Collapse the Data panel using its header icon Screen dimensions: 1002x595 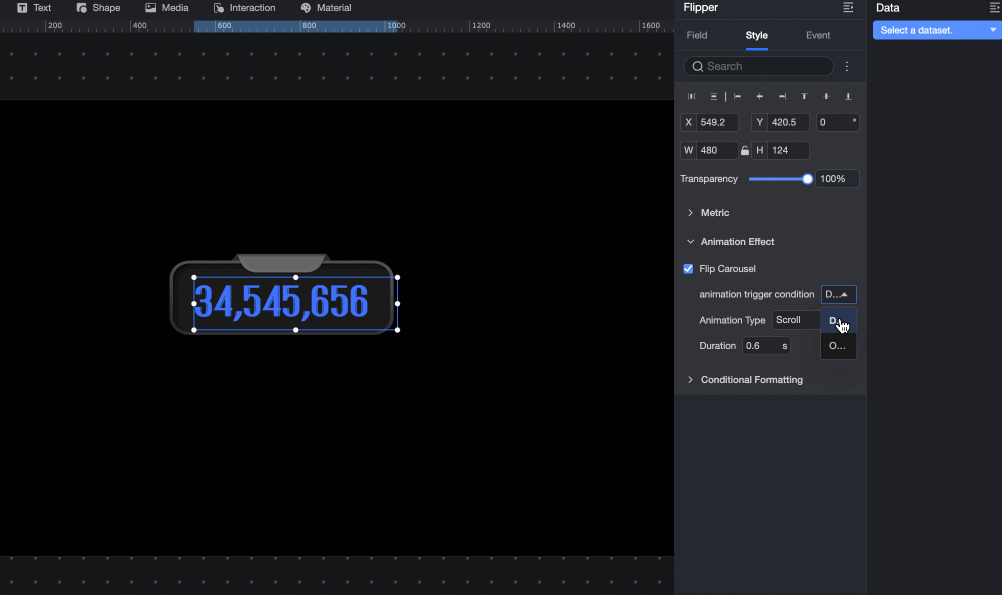click(994, 8)
